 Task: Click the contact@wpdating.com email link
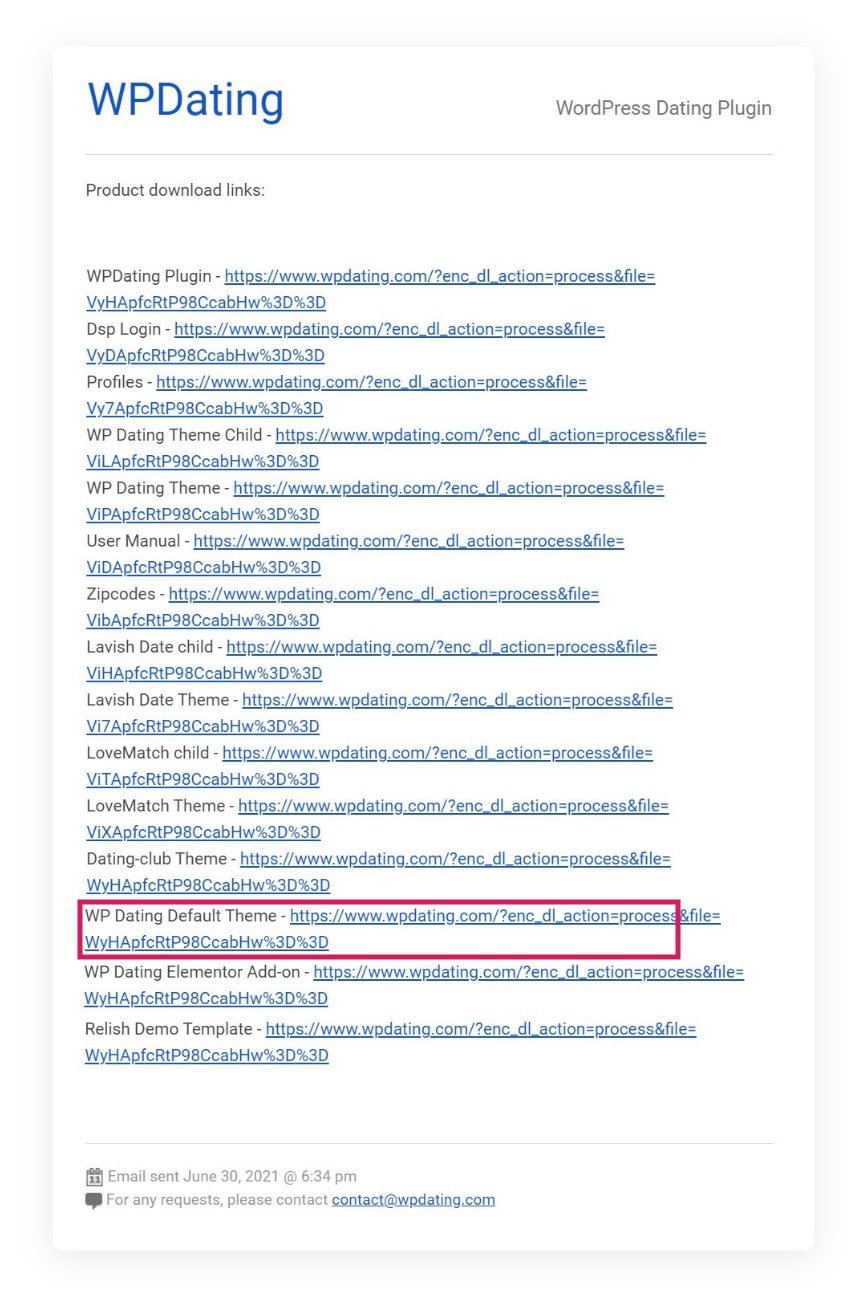click(x=414, y=1200)
